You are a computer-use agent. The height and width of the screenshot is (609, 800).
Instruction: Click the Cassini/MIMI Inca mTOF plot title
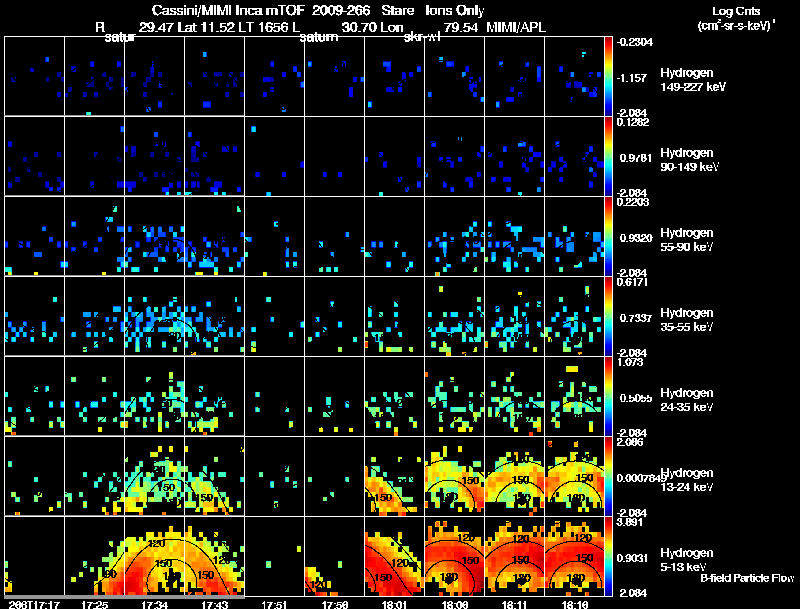point(318,10)
